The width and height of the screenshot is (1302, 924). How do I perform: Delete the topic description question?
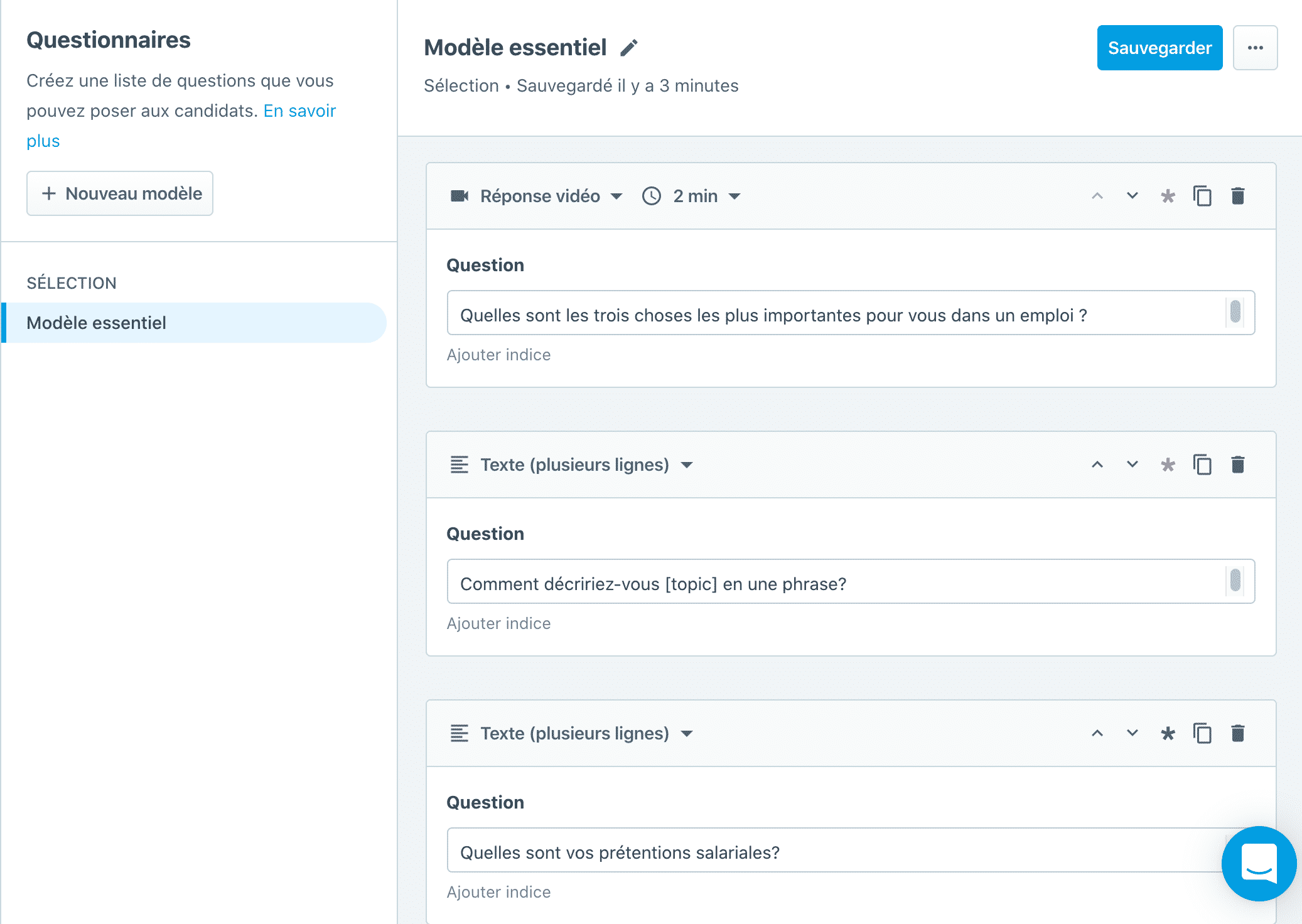tap(1237, 465)
